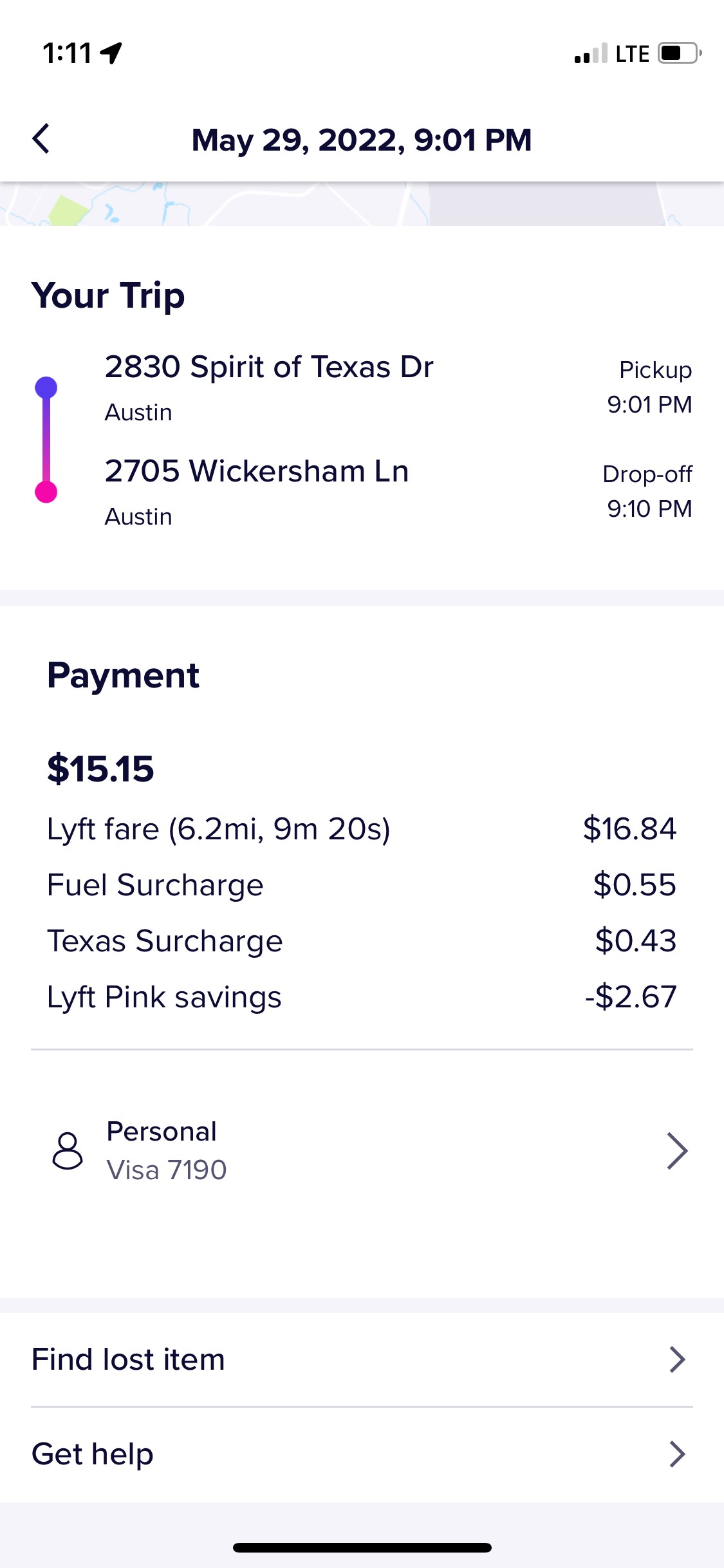Tap the 2705 Wickersham Ln address
The width and height of the screenshot is (724, 1568).
[257, 471]
